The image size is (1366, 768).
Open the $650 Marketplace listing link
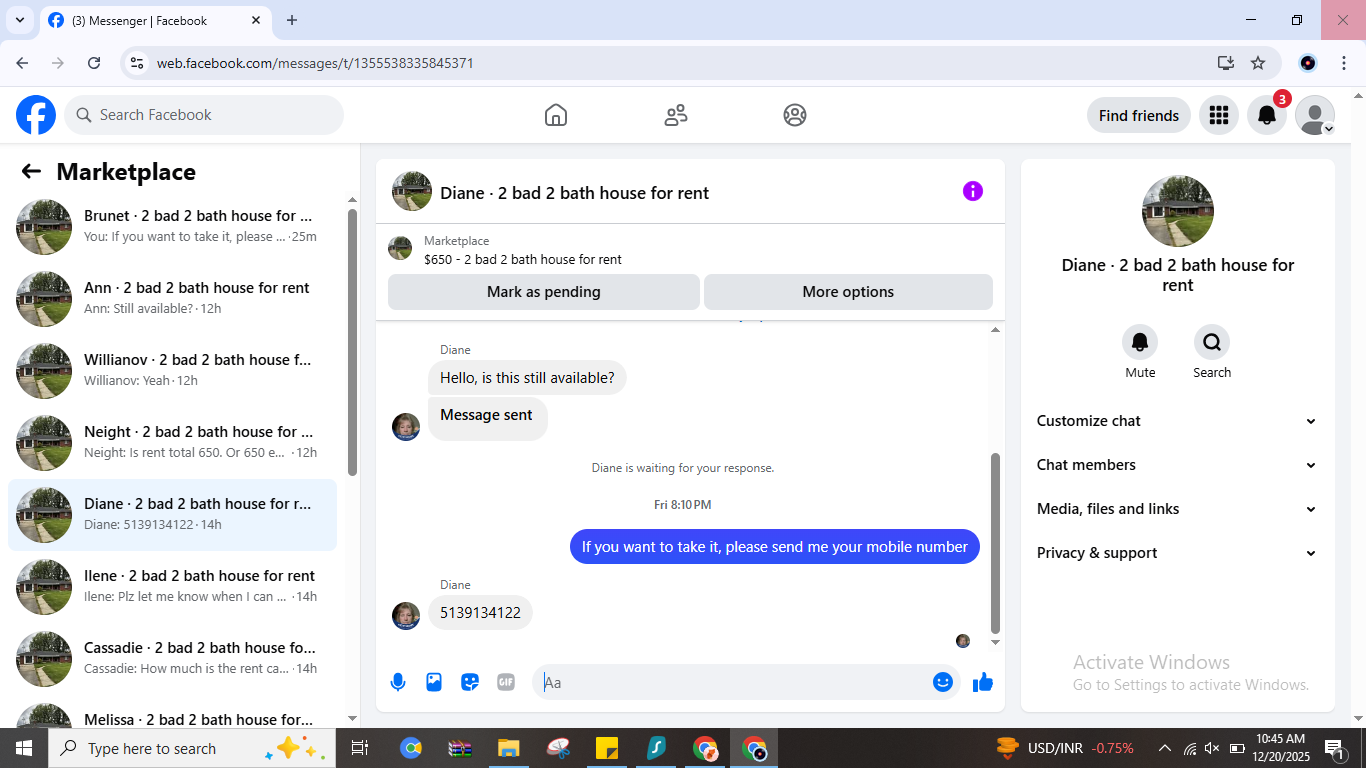click(x=523, y=259)
